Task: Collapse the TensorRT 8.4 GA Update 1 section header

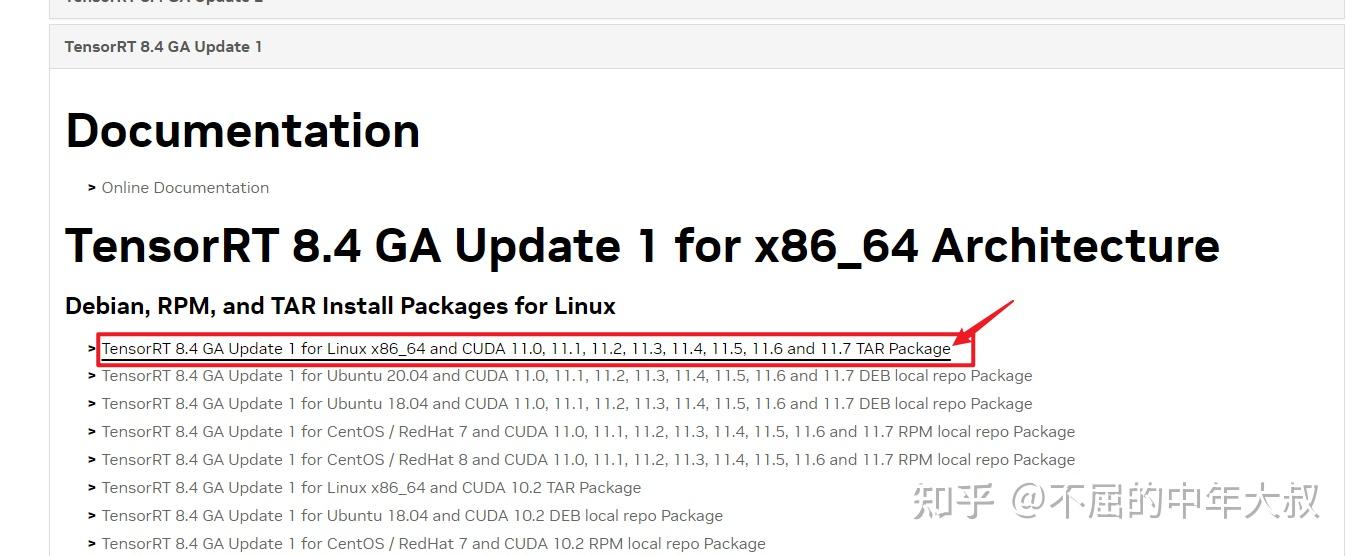Action: 163,47
